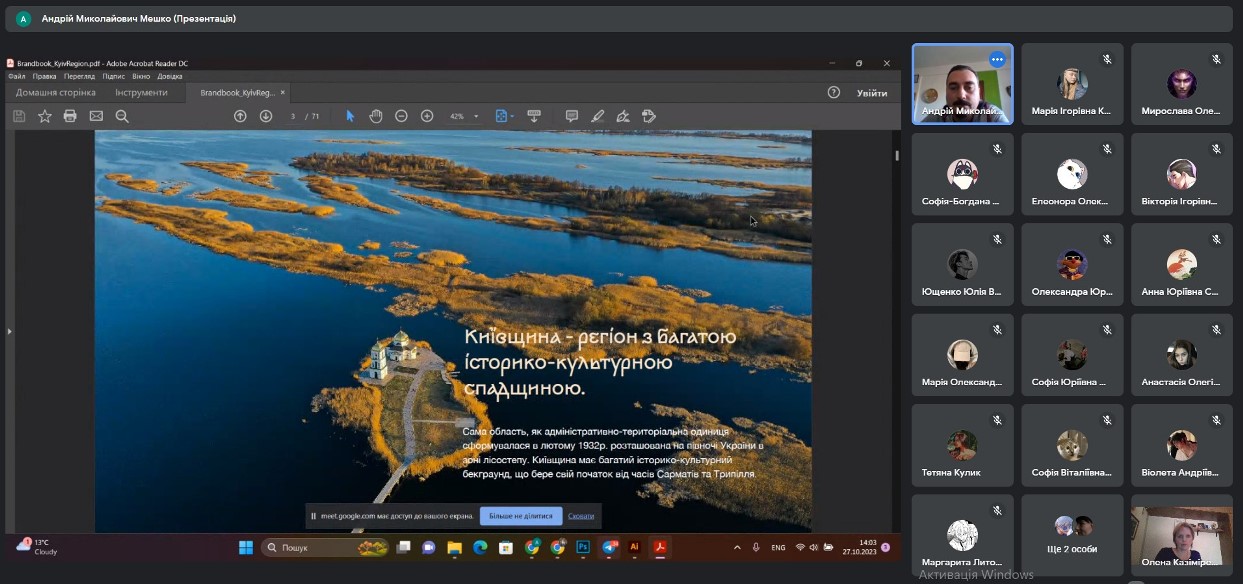Click the Print icon in Acrobat toolbar
Screen dimensions: 1243x584
click(70, 116)
